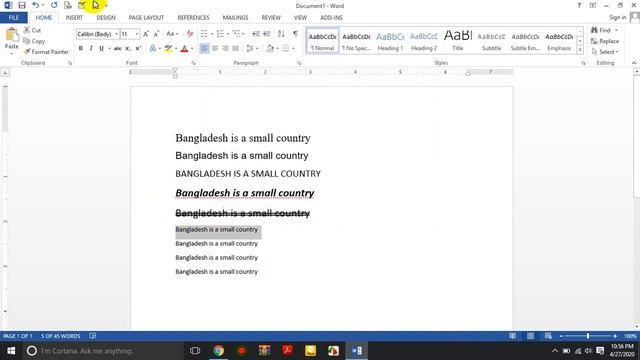Open line and paragraph spacing options
640x360 pixels.
point(252,49)
